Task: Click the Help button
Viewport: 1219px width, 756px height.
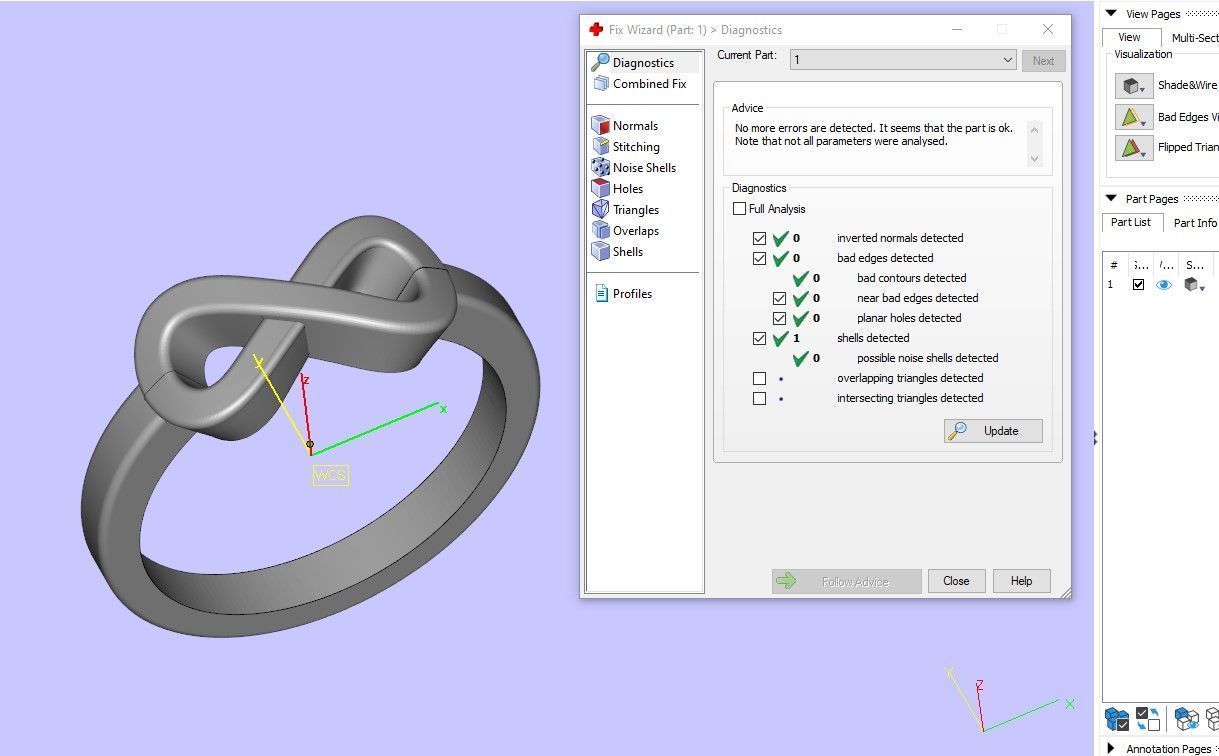Action: [x=1021, y=581]
